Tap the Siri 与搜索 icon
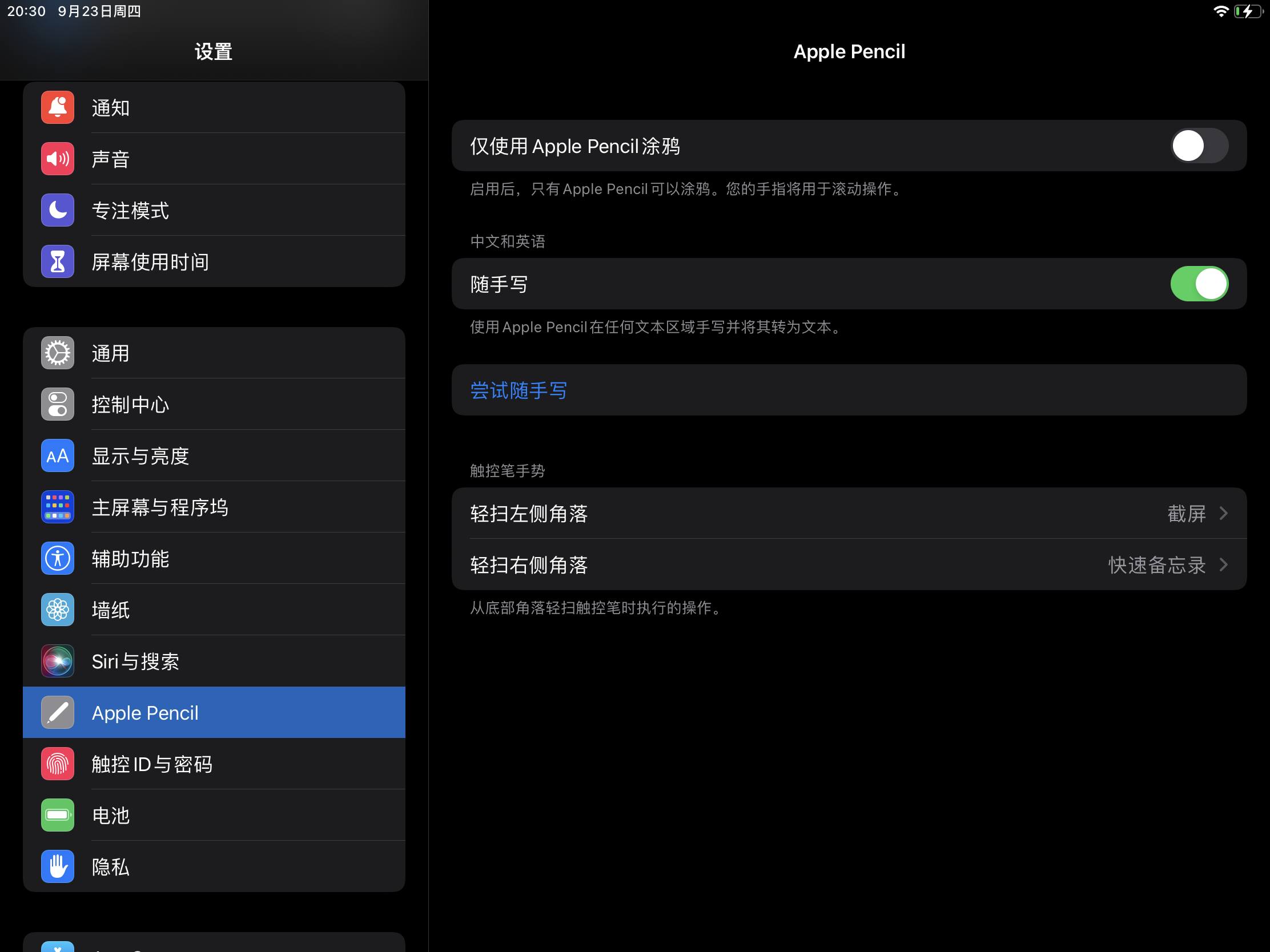The width and height of the screenshot is (1270, 952). (x=58, y=661)
